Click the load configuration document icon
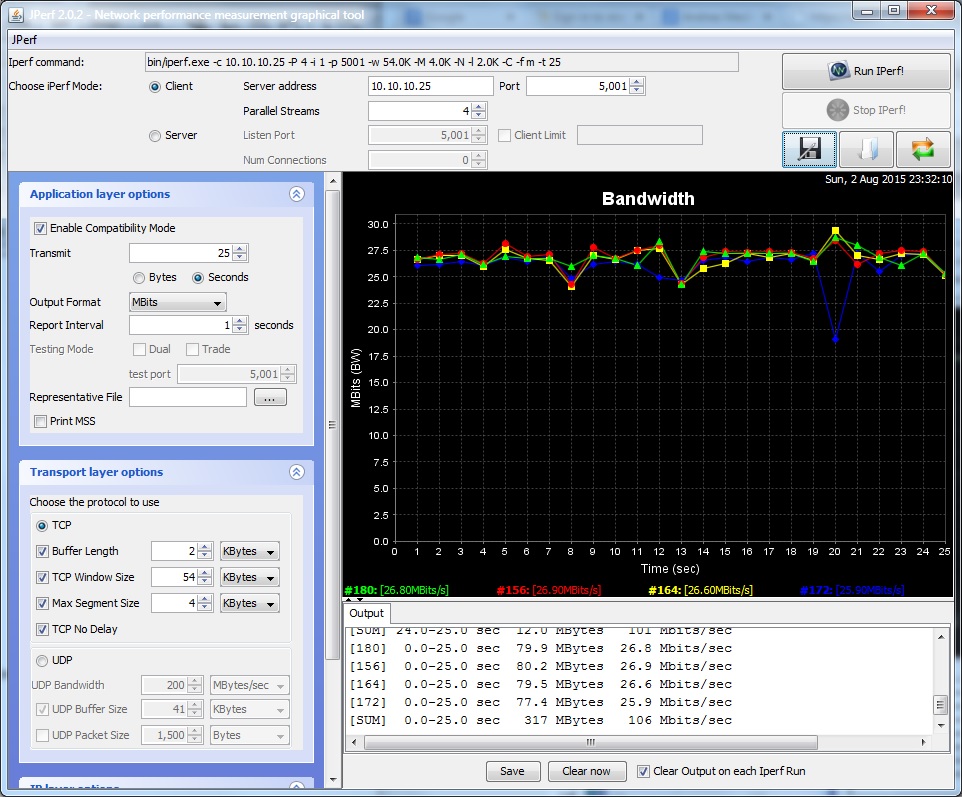Viewport: 962px width, 797px height. click(x=866, y=149)
